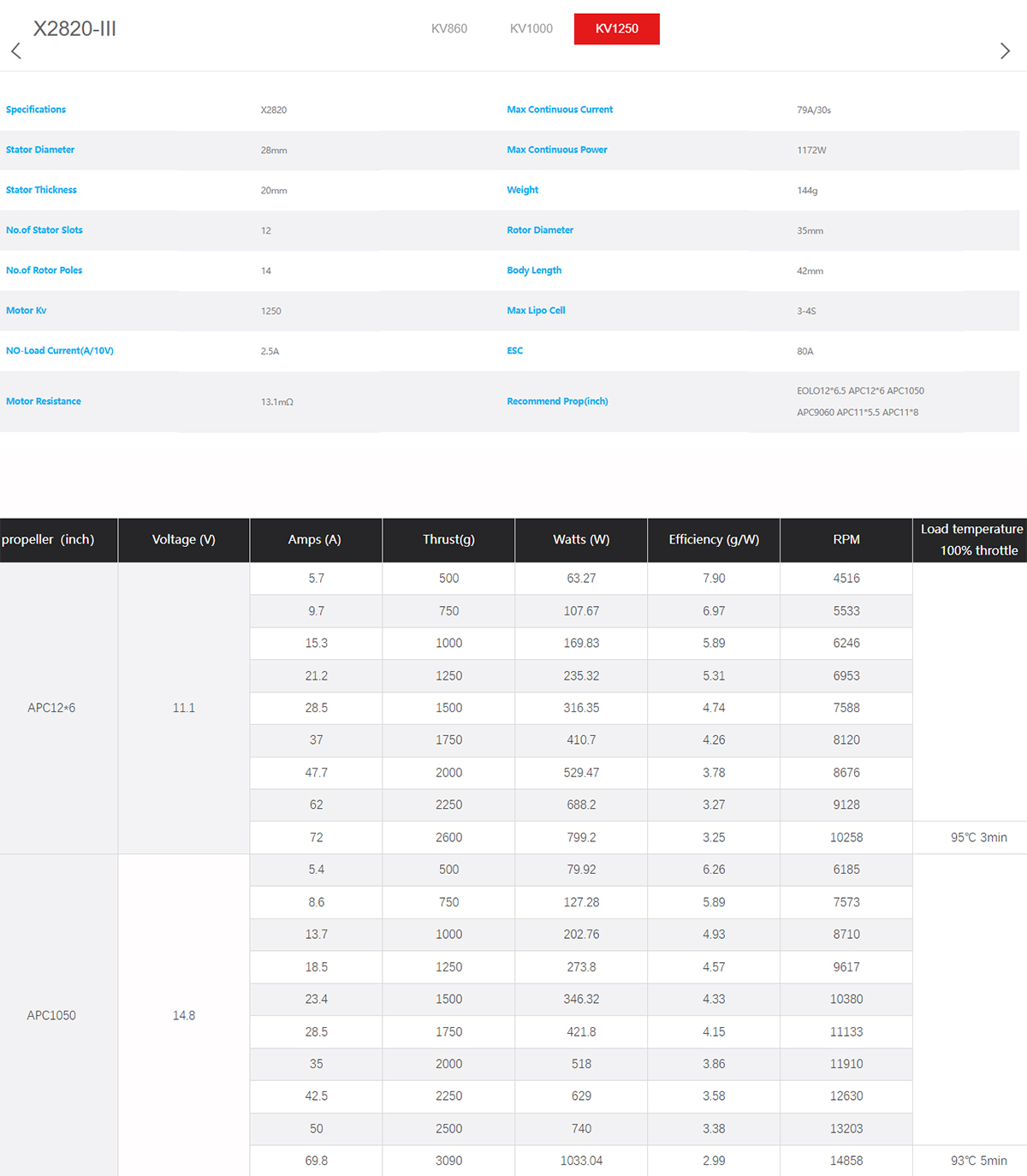Click the Efficiency (g/W) column header
The image size is (1027, 1176).
[714, 540]
